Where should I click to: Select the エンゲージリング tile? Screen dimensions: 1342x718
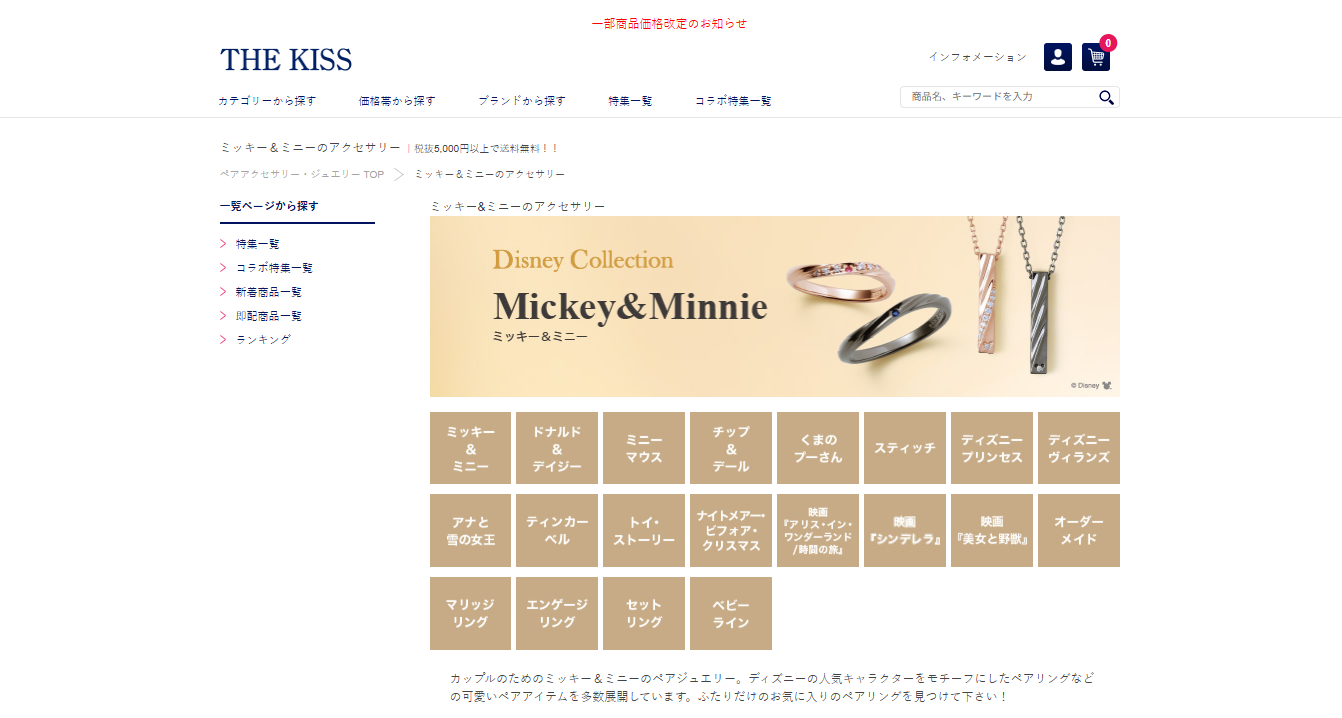[x=557, y=613]
